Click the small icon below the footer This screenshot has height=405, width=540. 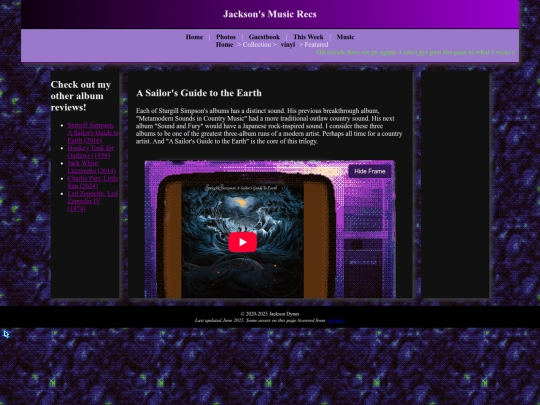[x=6, y=334]
